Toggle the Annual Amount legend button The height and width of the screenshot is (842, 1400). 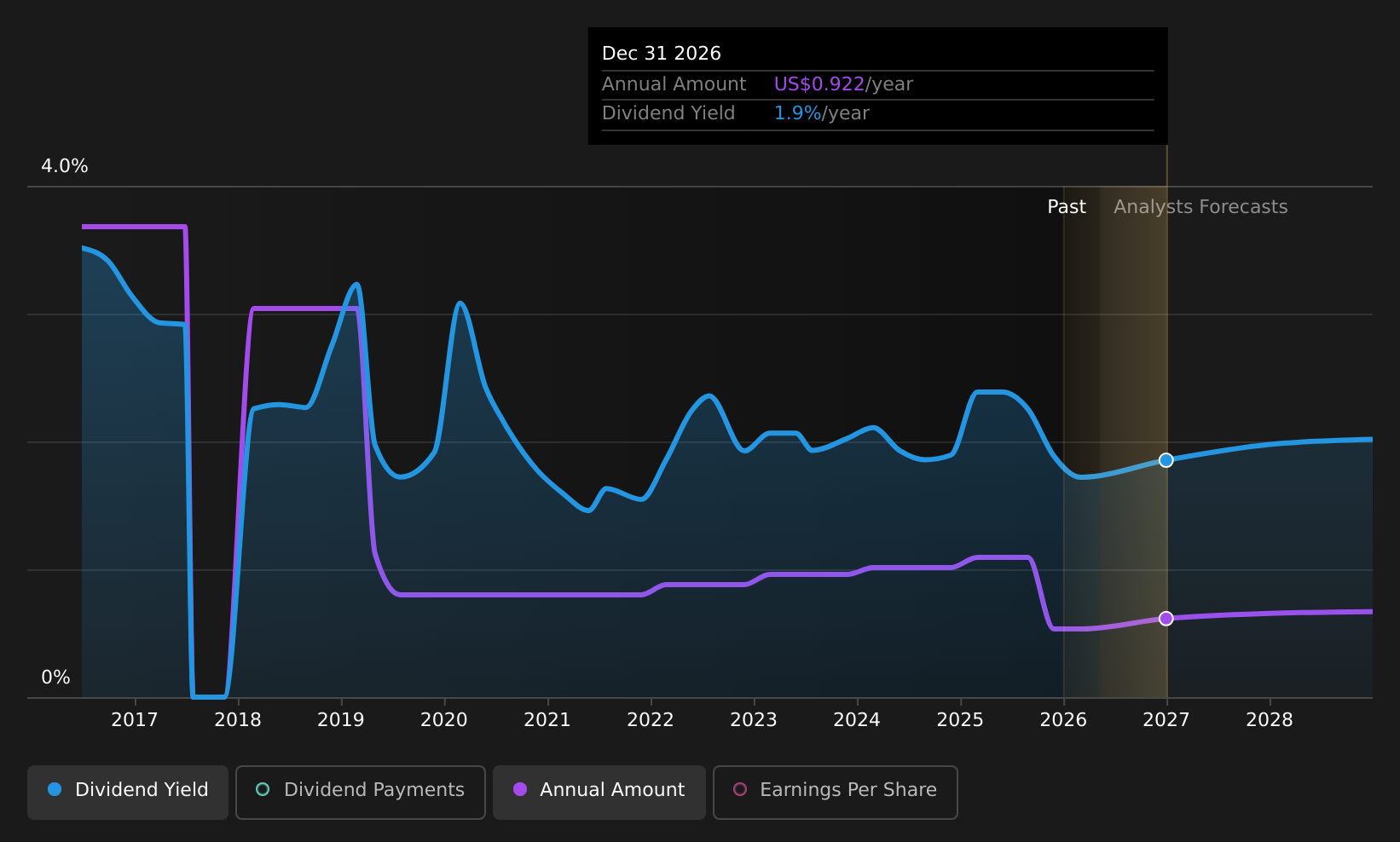pyautogui.click(x=599, y=793)
